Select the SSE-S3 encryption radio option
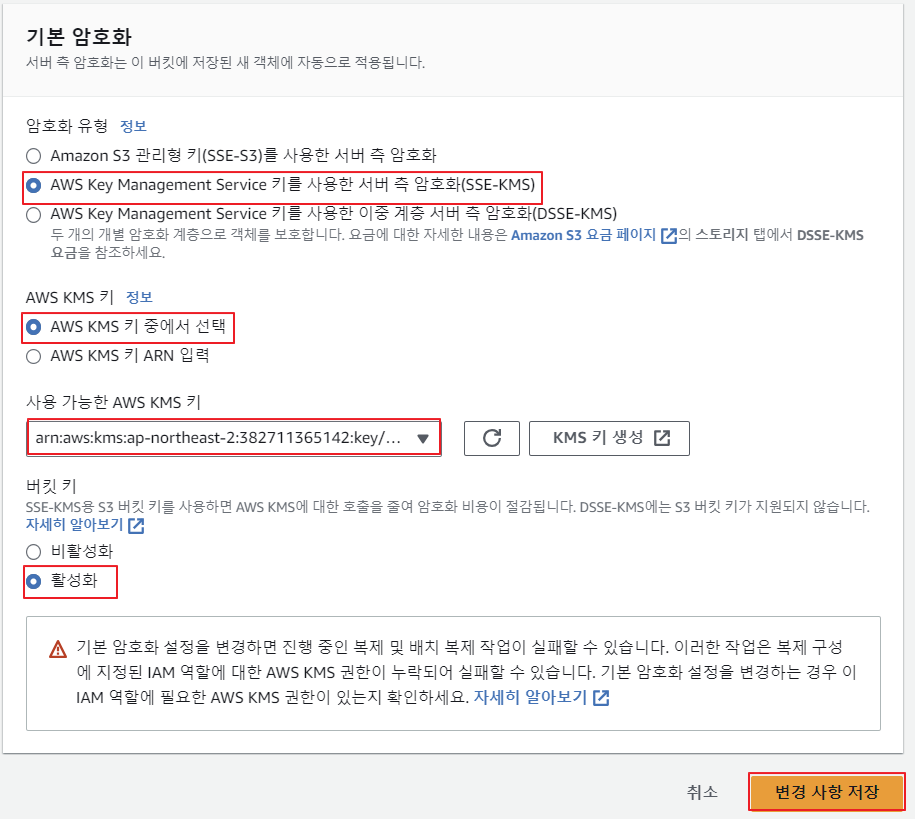 (34, 156)
